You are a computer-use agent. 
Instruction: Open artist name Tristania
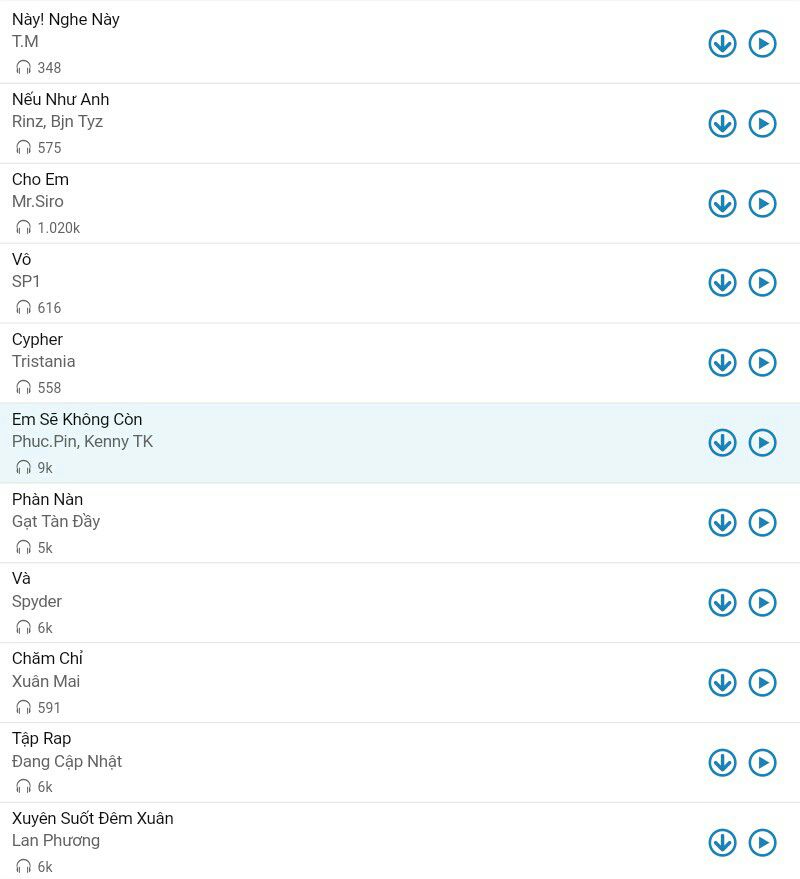pyautogui.click(x=43, y=361)
